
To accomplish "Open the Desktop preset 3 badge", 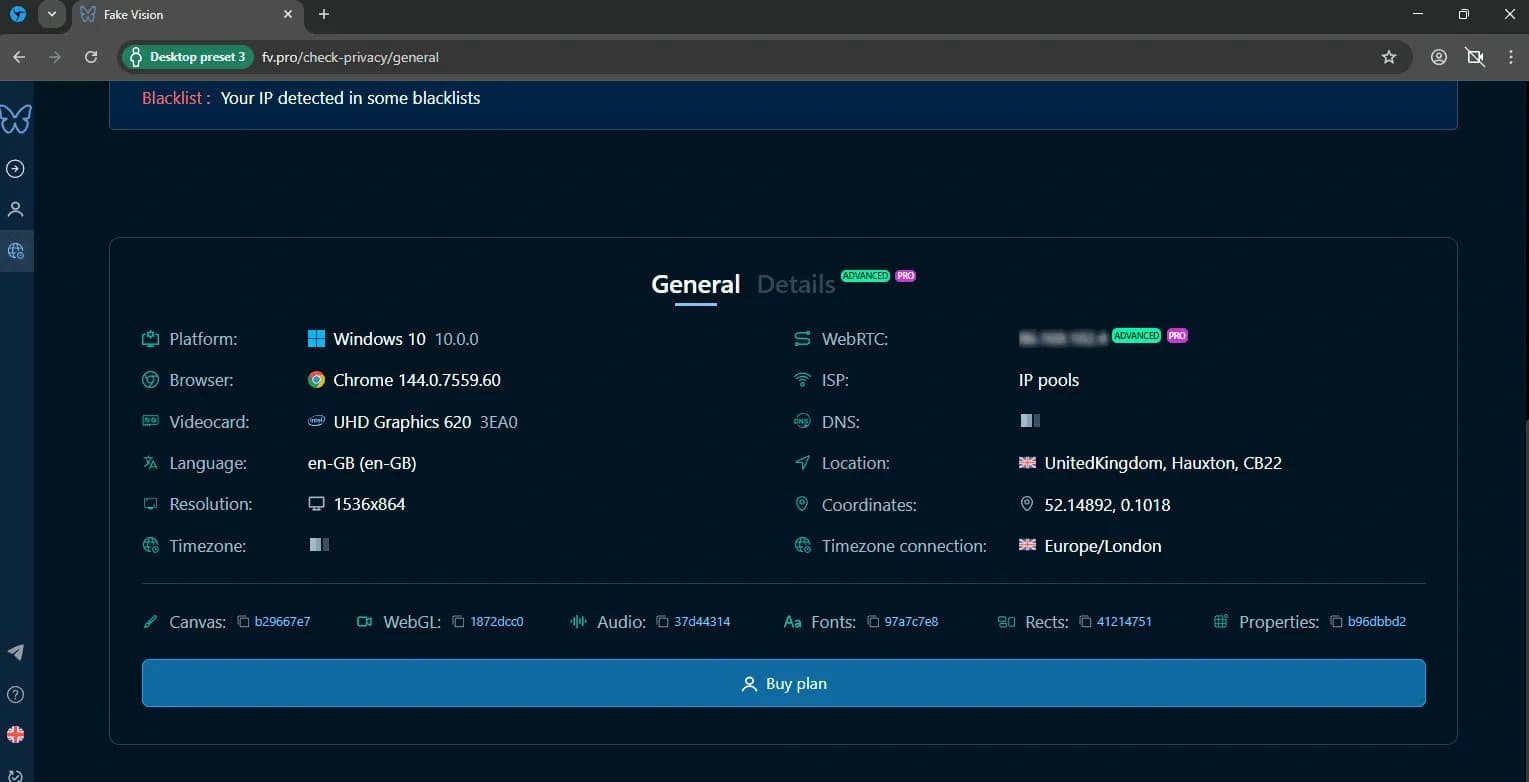I will pyautogui.click(x=187, y=57).
